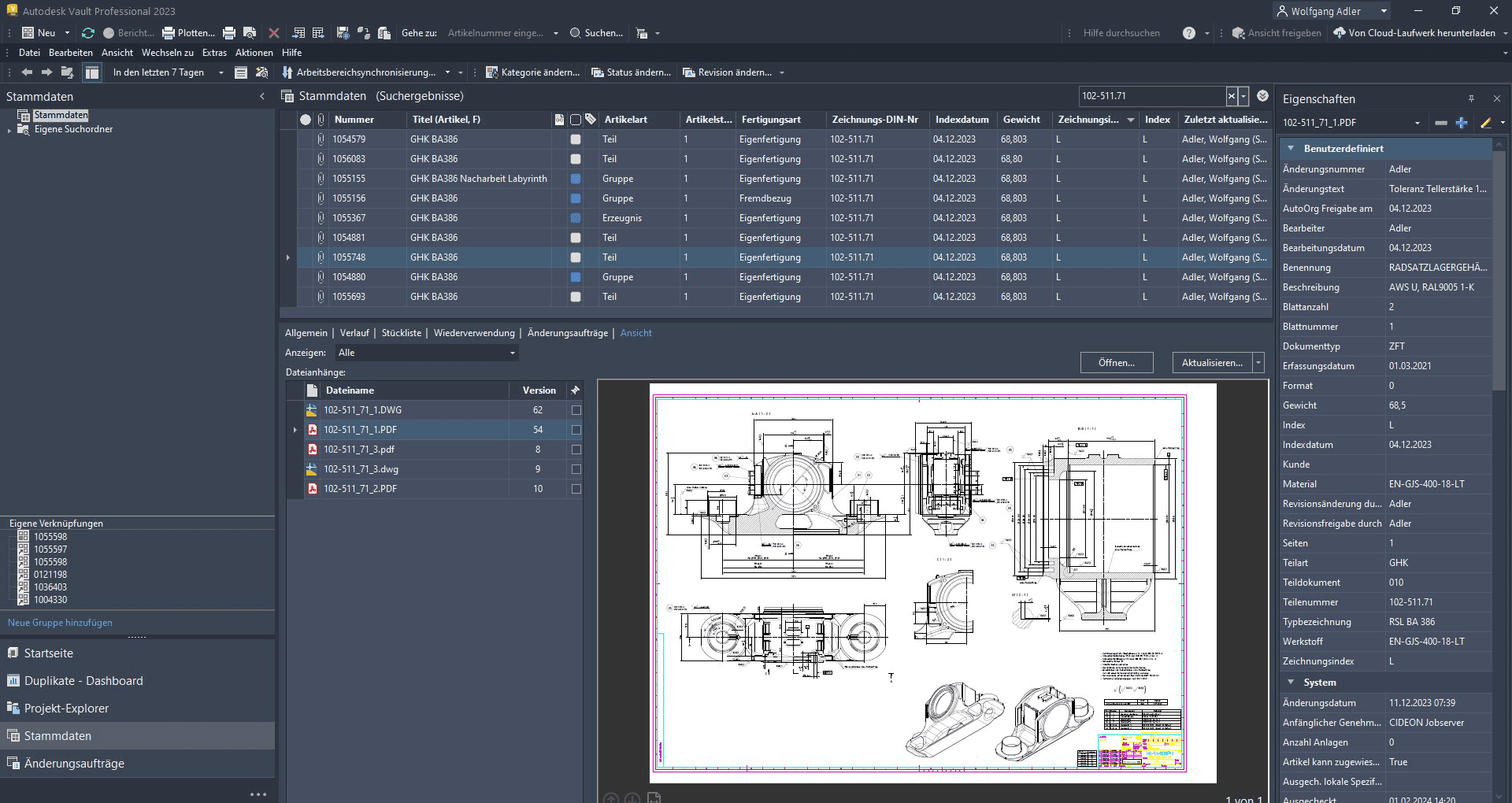Click the Öffnen button
Image resolution: width=1512 pixels, height=803 pixels.
pyautogui.click(x=1117, y=363)
